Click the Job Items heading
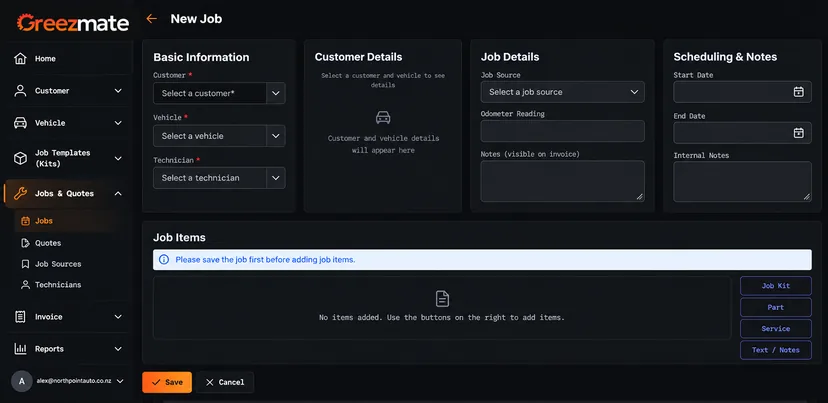Viewport: 828px width, 403px height. point(179,238)
